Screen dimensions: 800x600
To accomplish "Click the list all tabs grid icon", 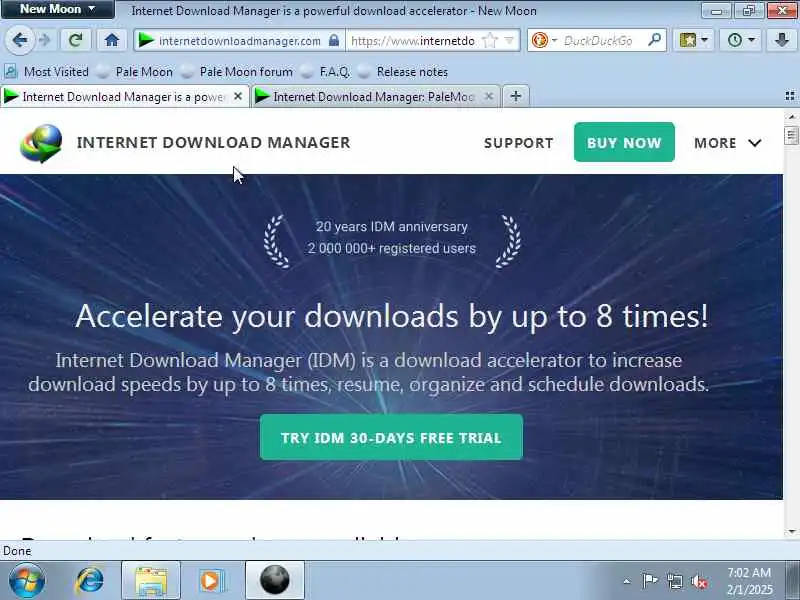I will tap(790, 96).
